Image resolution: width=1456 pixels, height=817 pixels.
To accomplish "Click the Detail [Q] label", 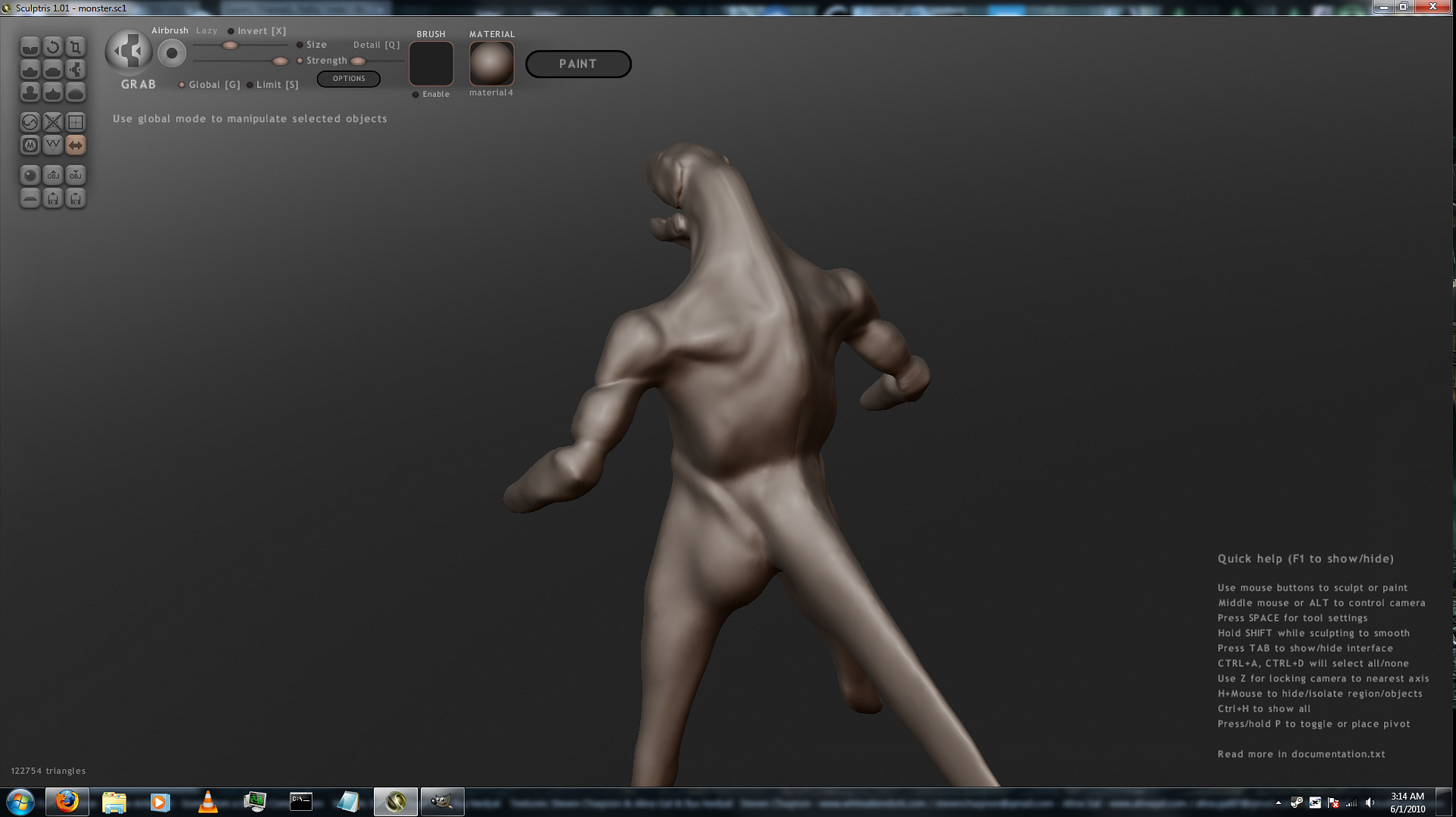I will [376, 45].
